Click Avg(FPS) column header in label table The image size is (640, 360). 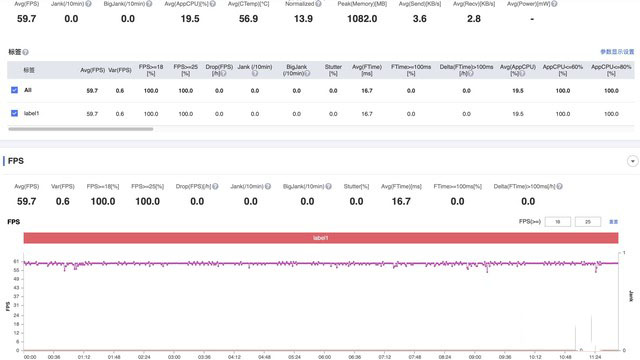tap(93, 70)
